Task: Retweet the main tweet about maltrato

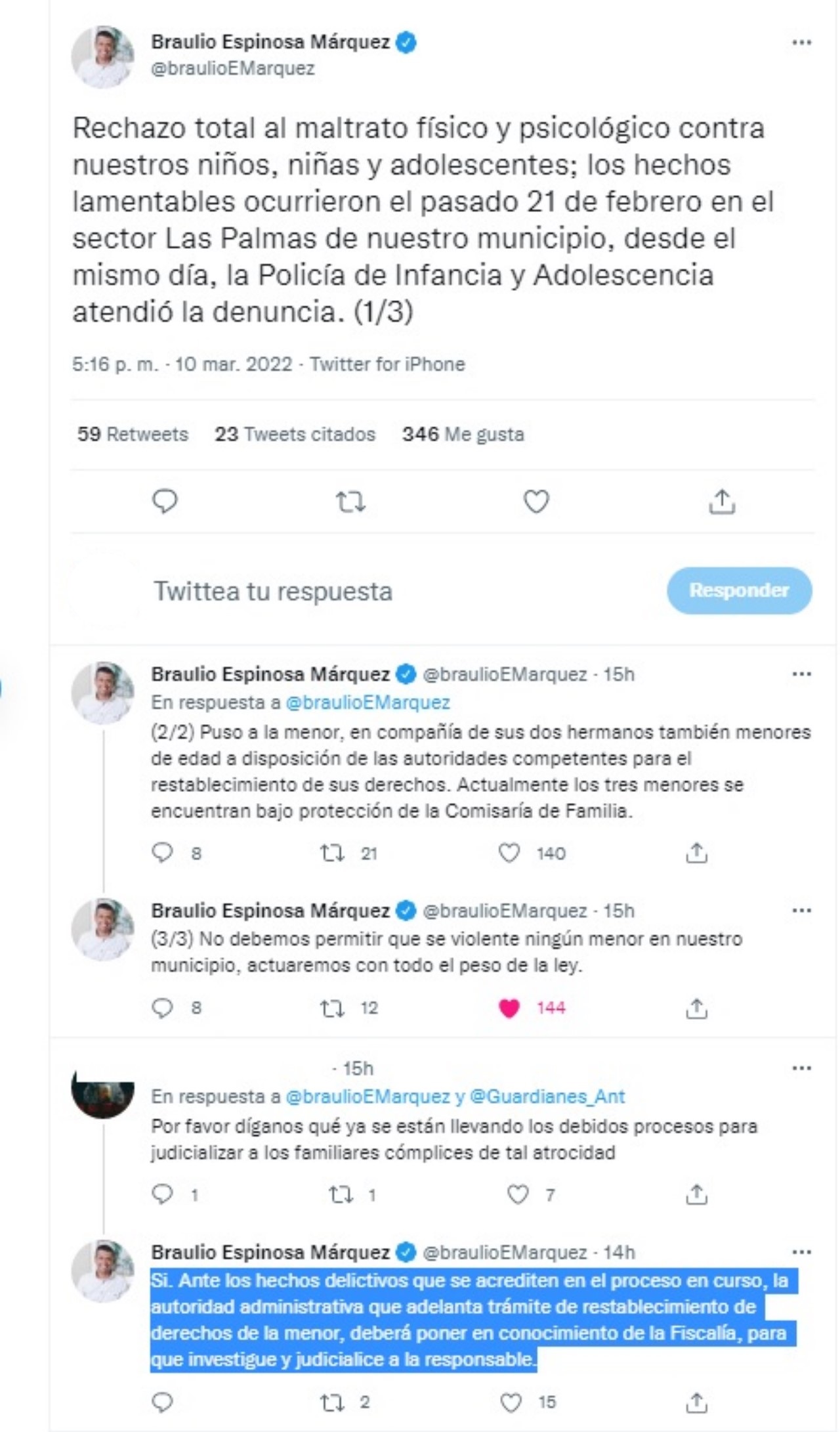Action: (350, 502)
